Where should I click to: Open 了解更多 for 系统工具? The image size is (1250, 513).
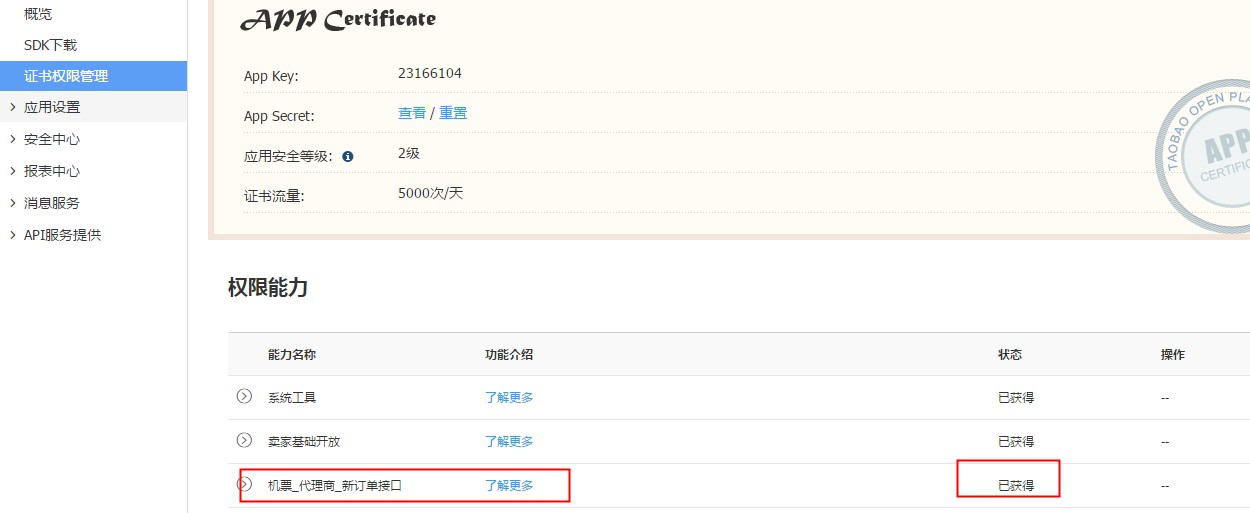(509, 397)
